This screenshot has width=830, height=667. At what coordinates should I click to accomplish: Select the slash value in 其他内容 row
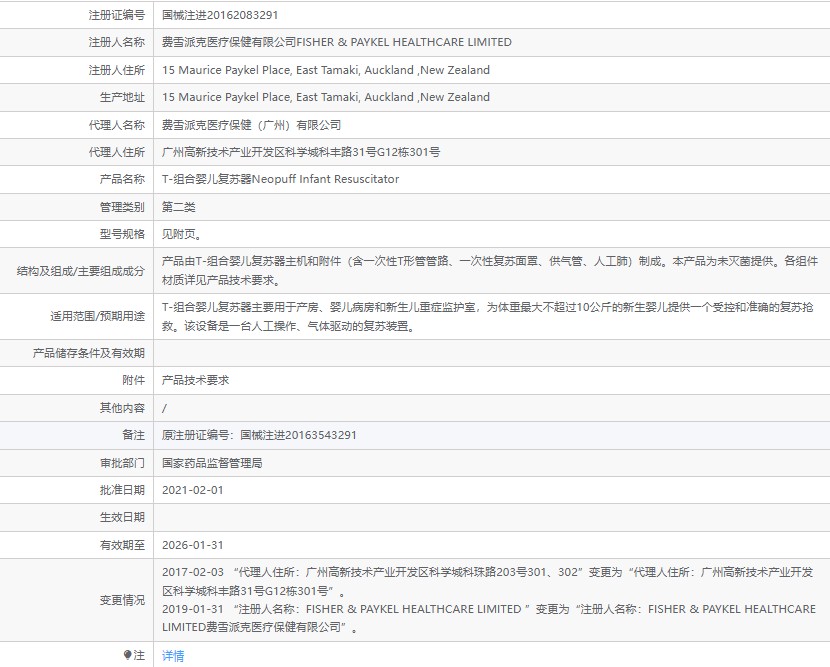[164, 408]
